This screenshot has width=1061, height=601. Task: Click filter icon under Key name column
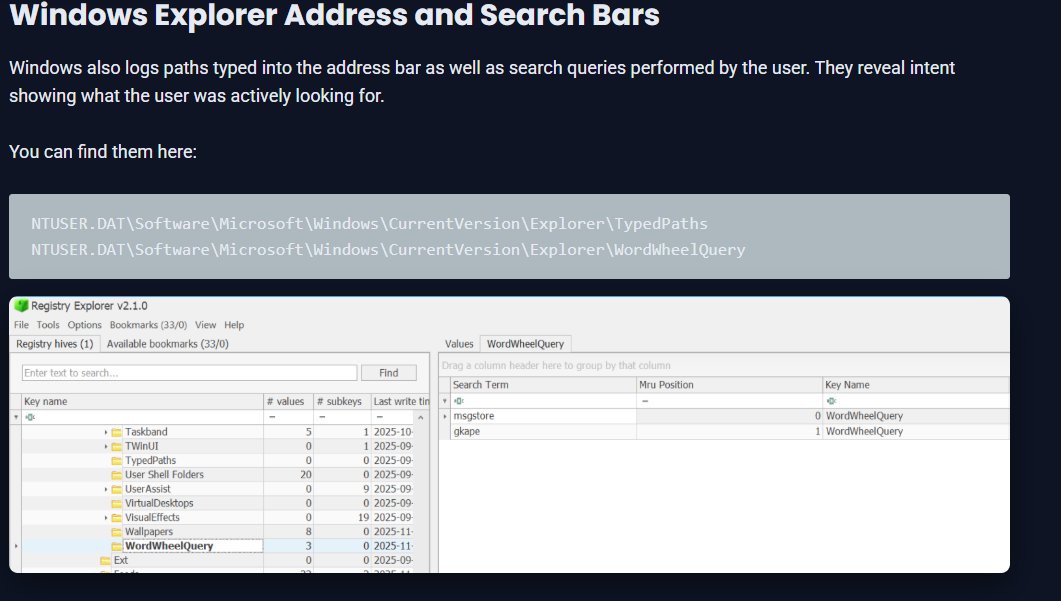(30, 417)
